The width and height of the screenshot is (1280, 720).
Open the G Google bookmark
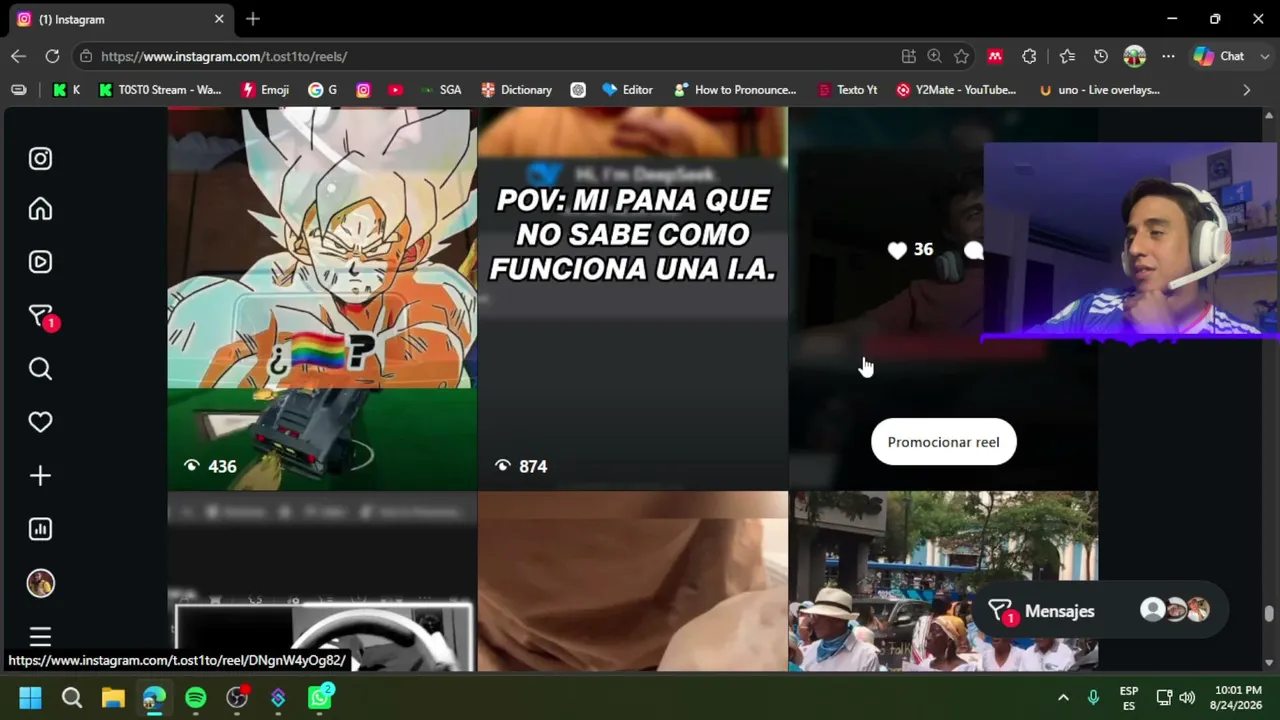click(x=322, y=90)
